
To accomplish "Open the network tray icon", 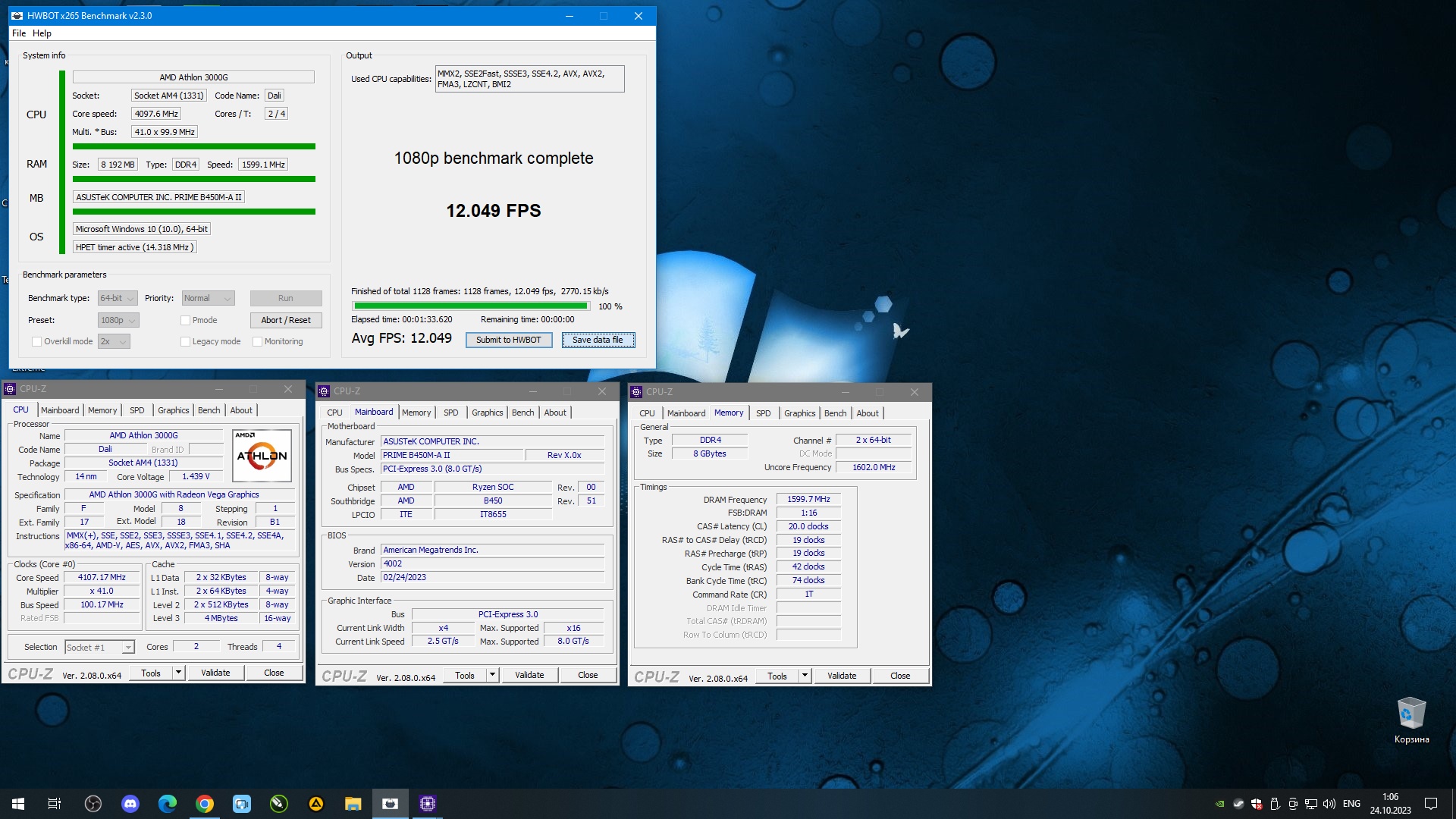I will (x=1311, y=804).
